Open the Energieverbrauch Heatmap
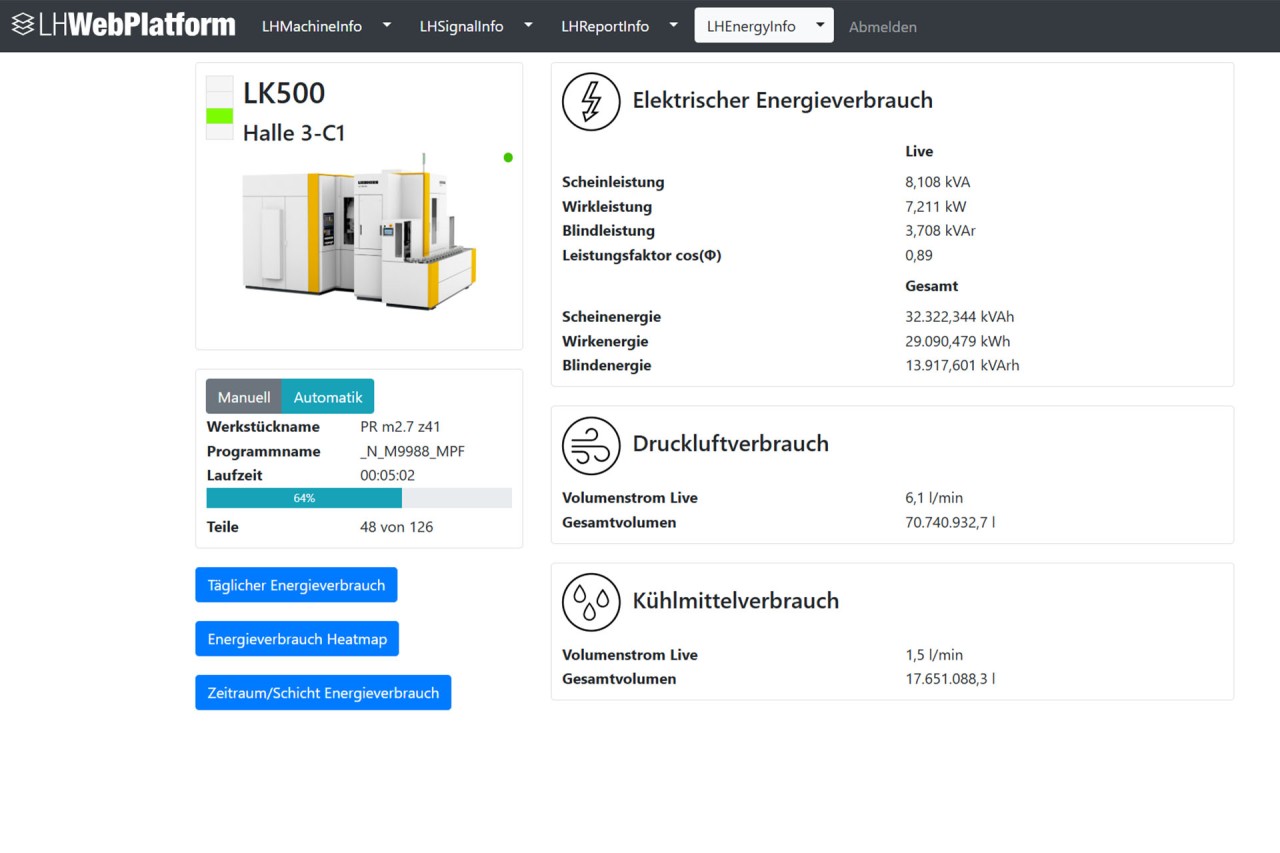The image size is (1280, 853). (297, 639)
